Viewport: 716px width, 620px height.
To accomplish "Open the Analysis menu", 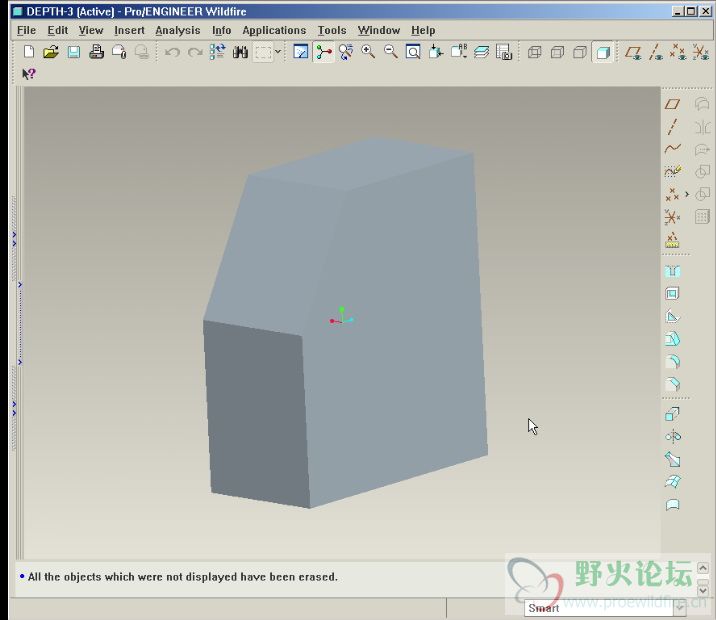I will 178,30.
